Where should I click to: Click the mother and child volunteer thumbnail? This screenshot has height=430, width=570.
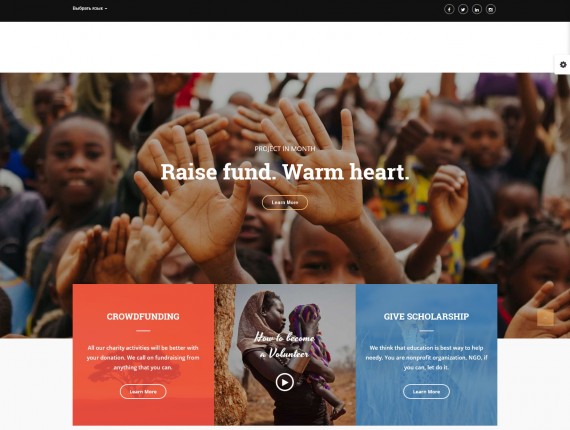tap(285, 354)
